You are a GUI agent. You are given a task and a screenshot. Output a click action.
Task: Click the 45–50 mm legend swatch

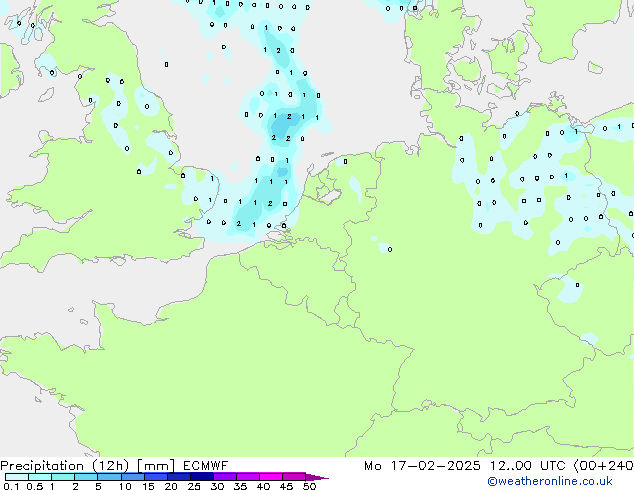click(x=294, y=477)
